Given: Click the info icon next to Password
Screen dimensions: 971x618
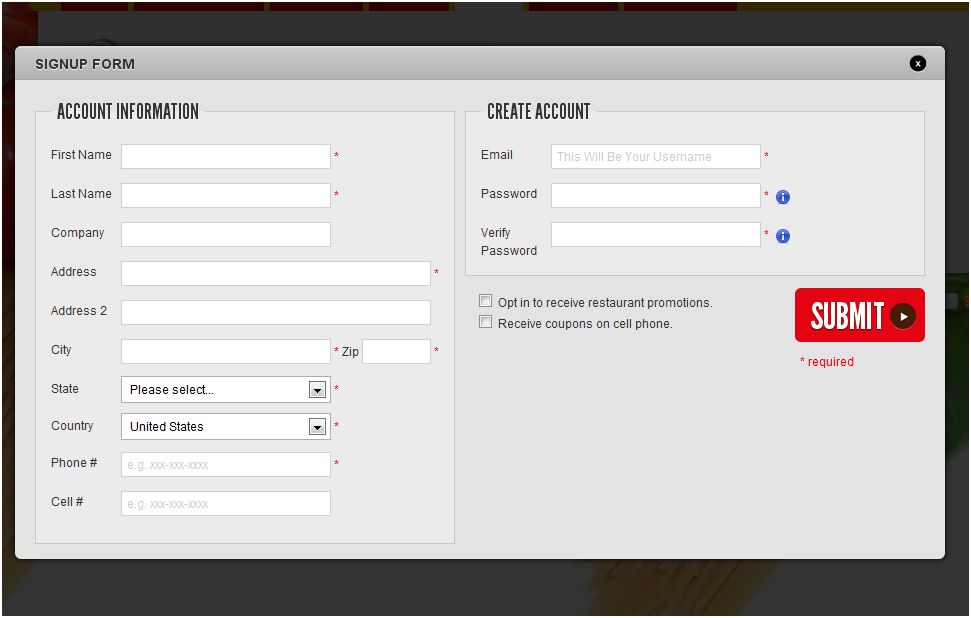Looking at the screenshot, I should 783,197.
